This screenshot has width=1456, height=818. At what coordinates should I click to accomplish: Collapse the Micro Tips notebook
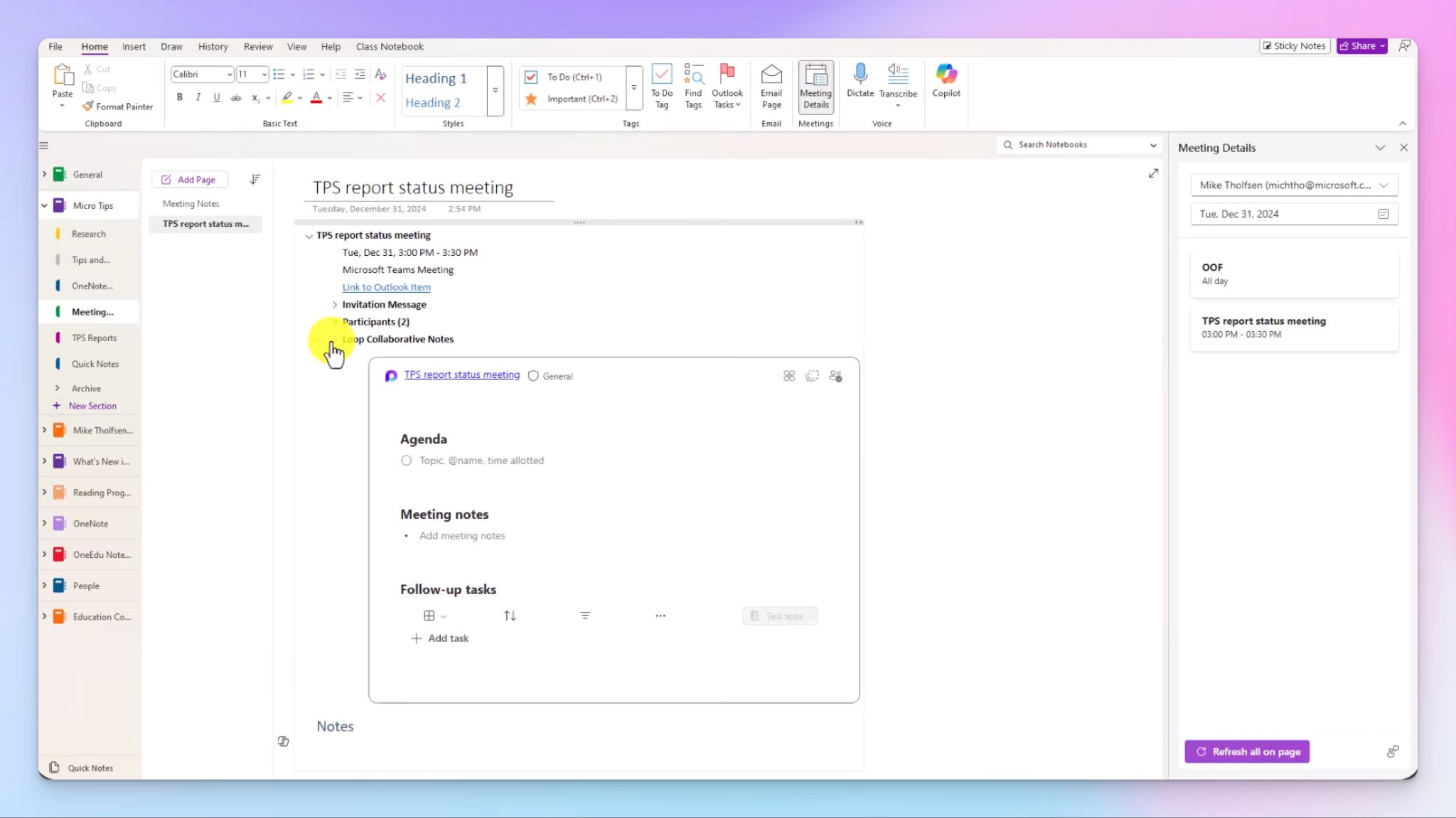(44, 205)
